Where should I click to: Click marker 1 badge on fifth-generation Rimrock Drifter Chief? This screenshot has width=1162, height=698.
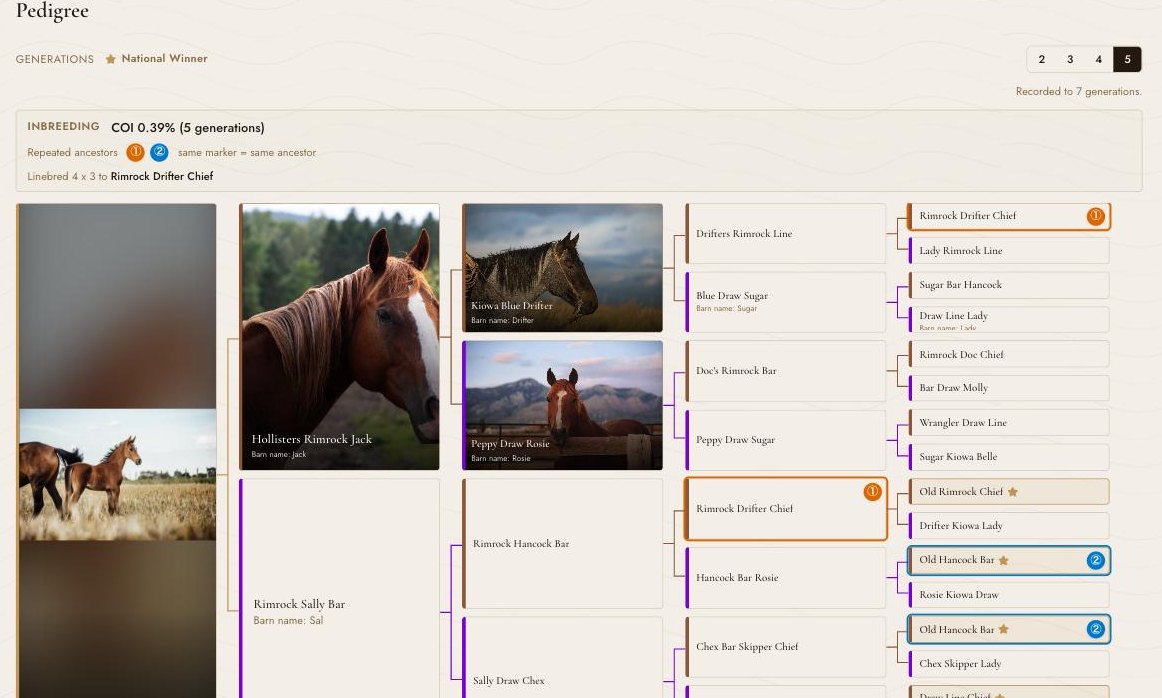coord(1095,216)
